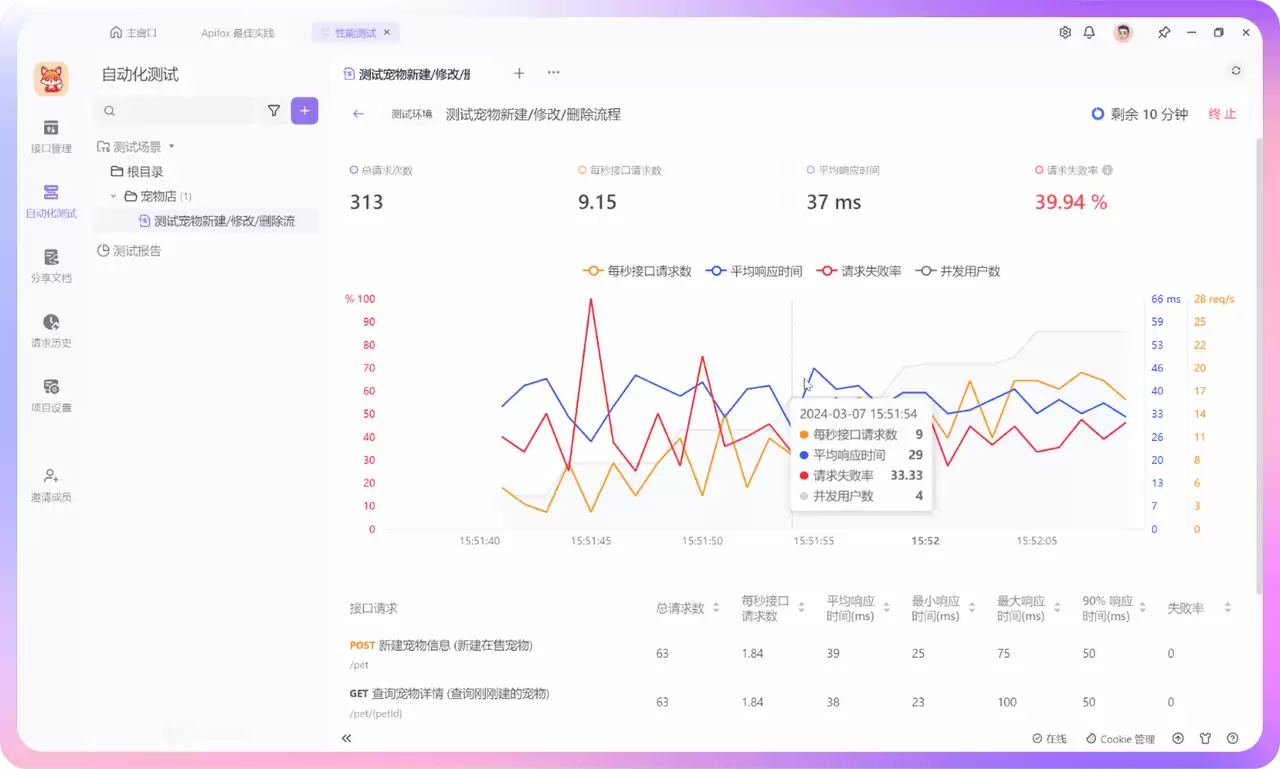
Task: Open the settings gear in title bar
Action: (x=1065, y=32)
